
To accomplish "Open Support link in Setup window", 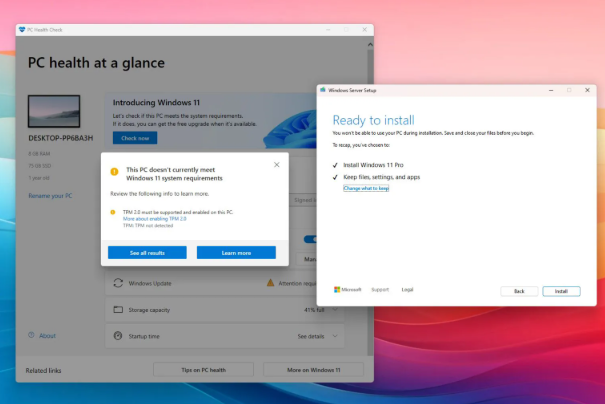I will point(380,289).
